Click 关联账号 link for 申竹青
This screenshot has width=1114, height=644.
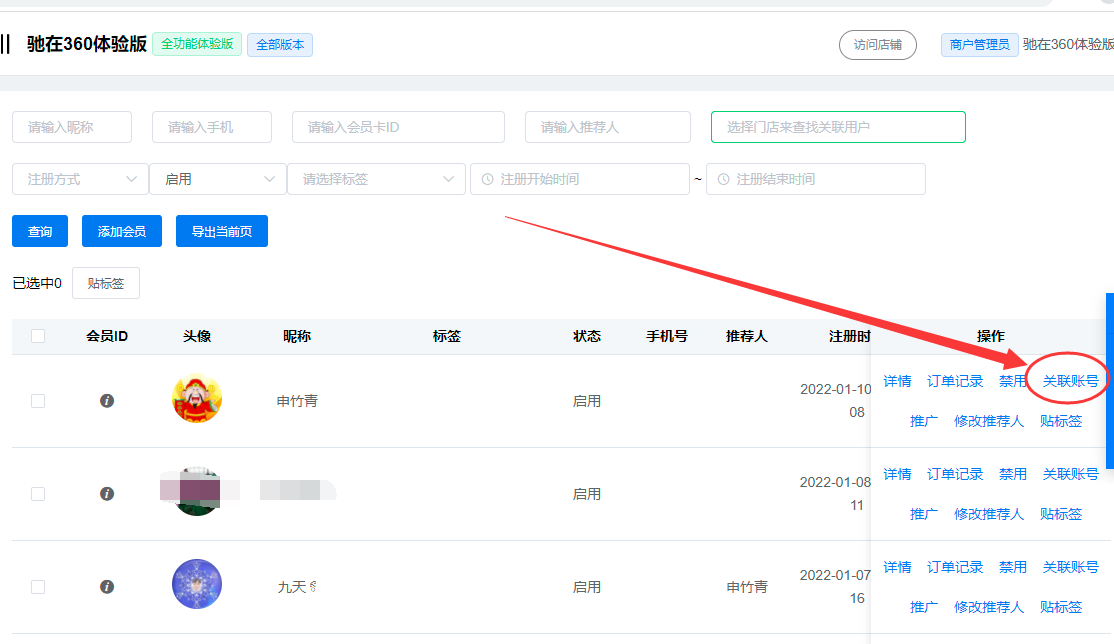click(1070, 381)
